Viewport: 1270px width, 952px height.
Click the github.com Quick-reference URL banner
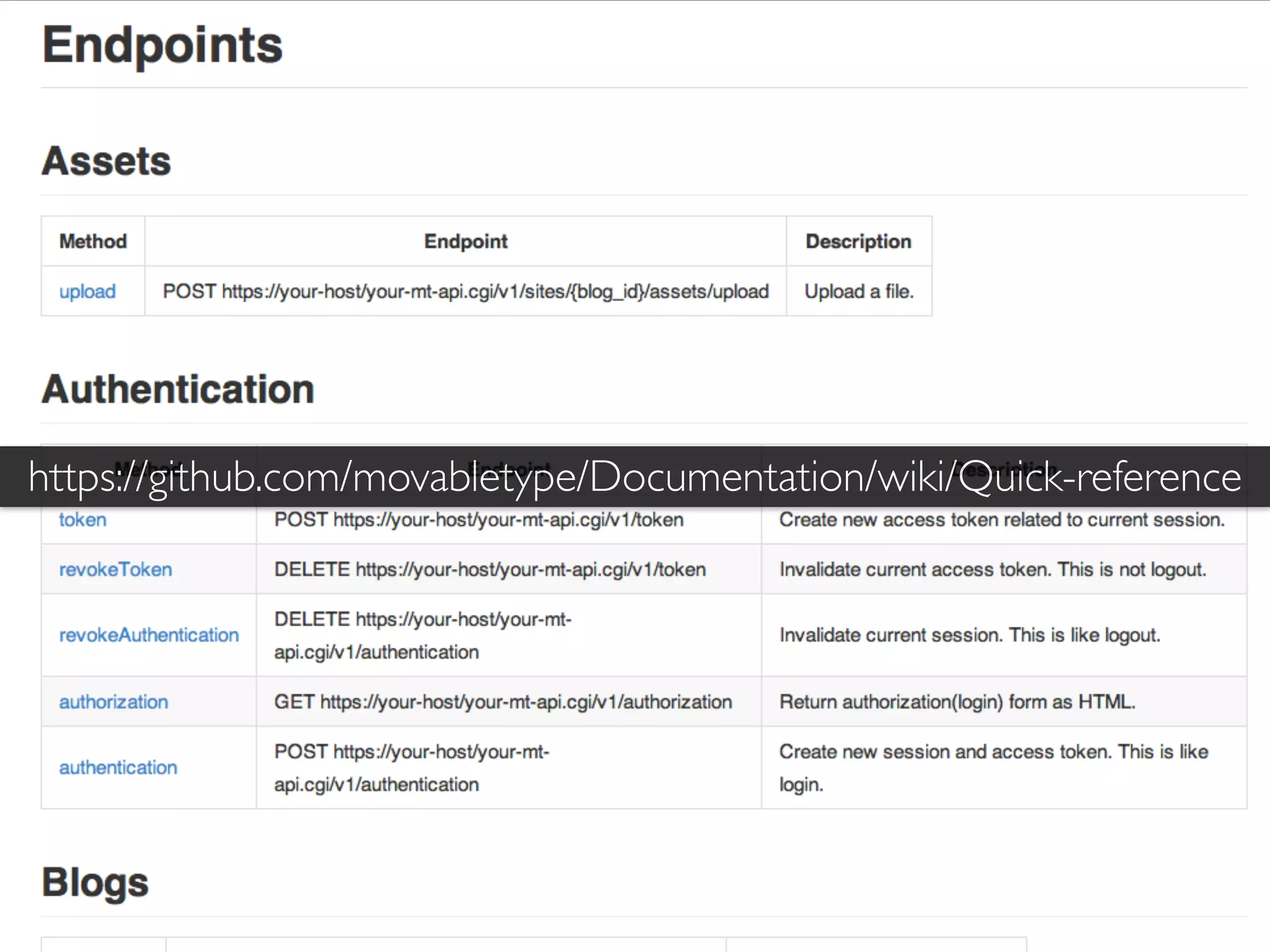635,477
